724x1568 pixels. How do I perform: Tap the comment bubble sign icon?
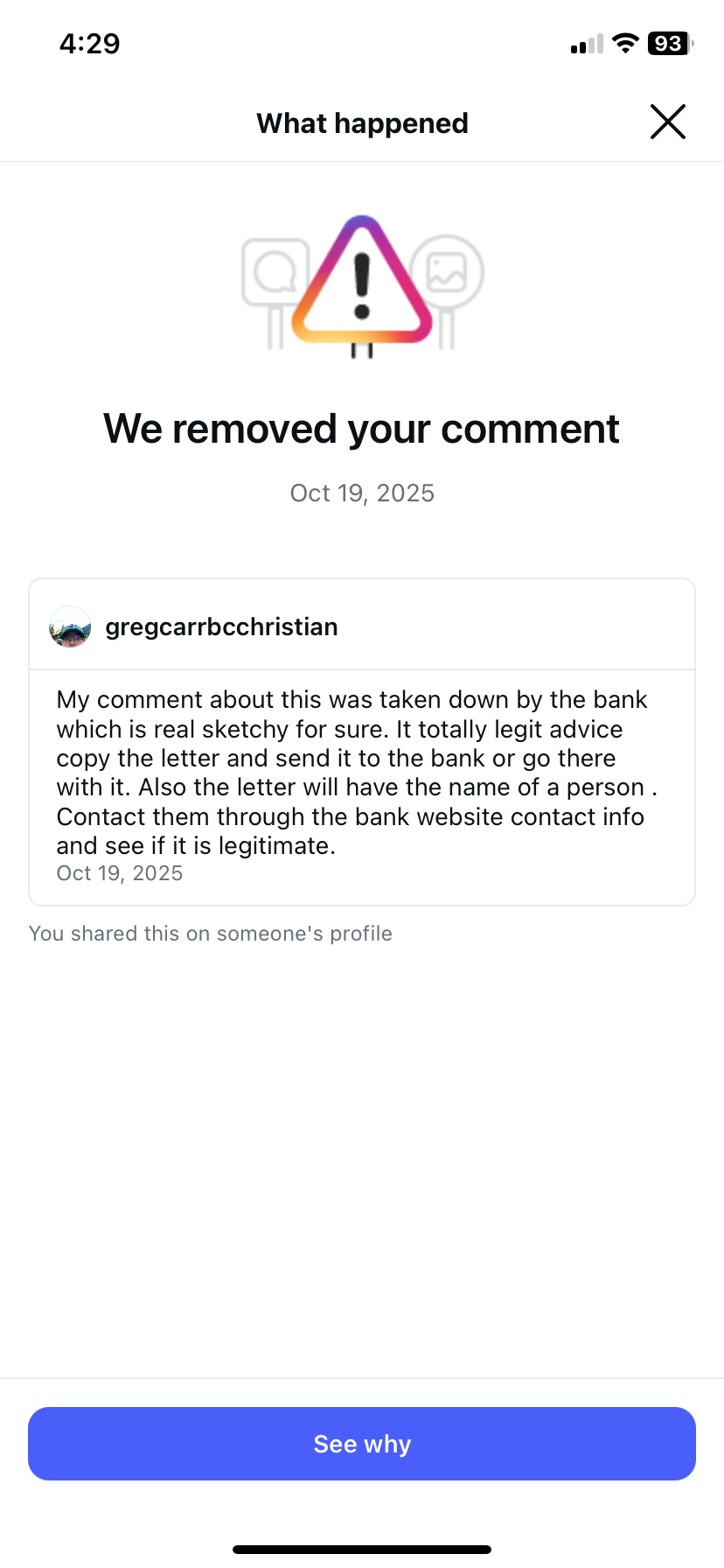coord(274,273)
